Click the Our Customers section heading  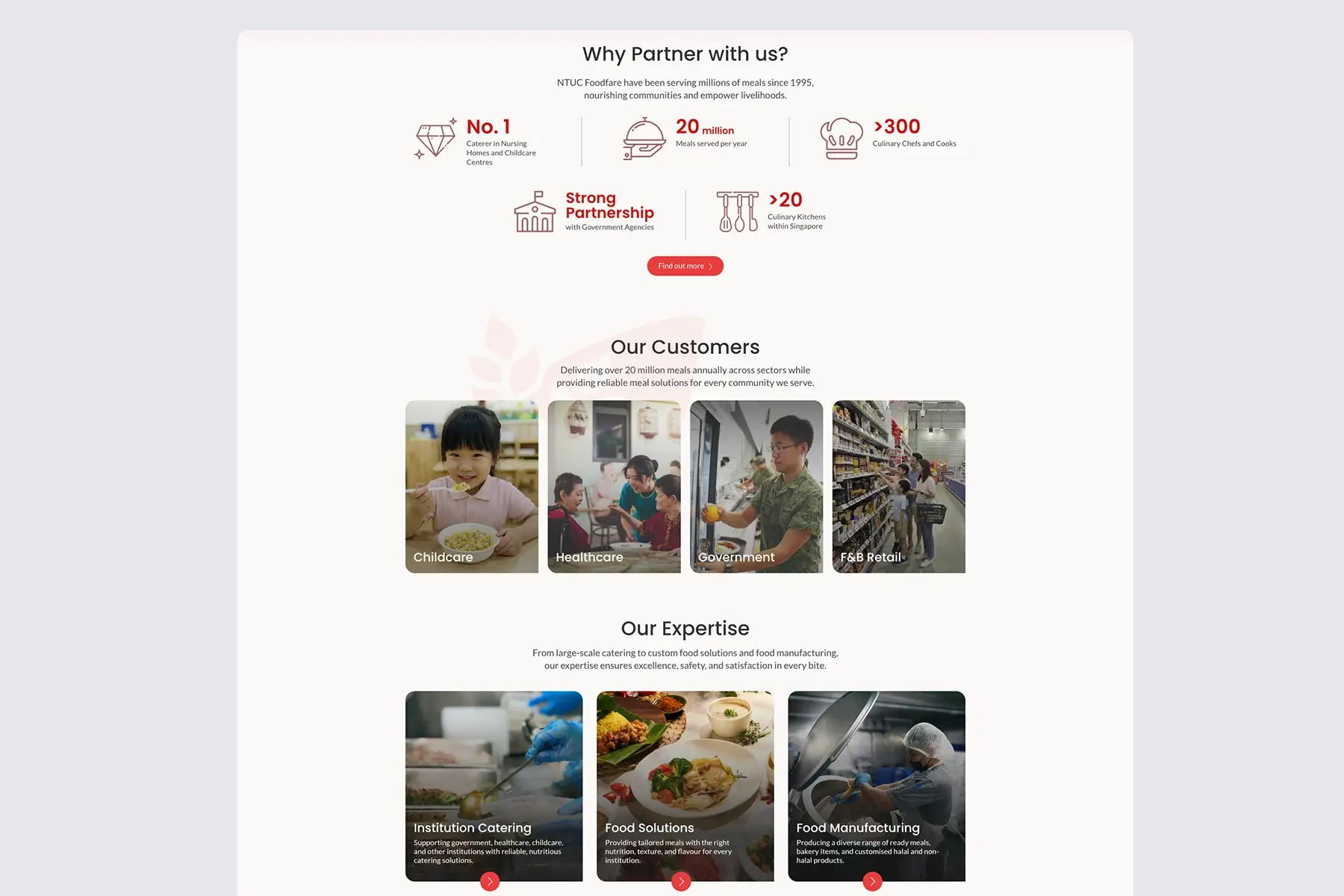tap(685, 347)
